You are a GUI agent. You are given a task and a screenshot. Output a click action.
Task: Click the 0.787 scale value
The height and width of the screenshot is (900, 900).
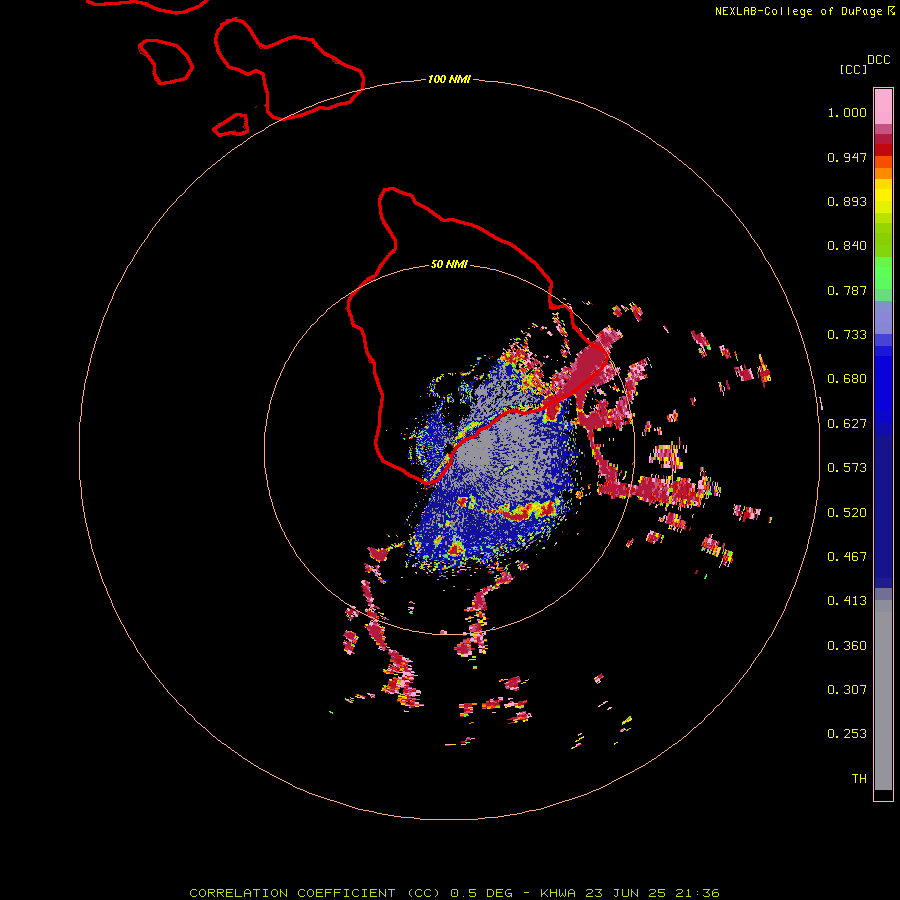coord(847,290)
